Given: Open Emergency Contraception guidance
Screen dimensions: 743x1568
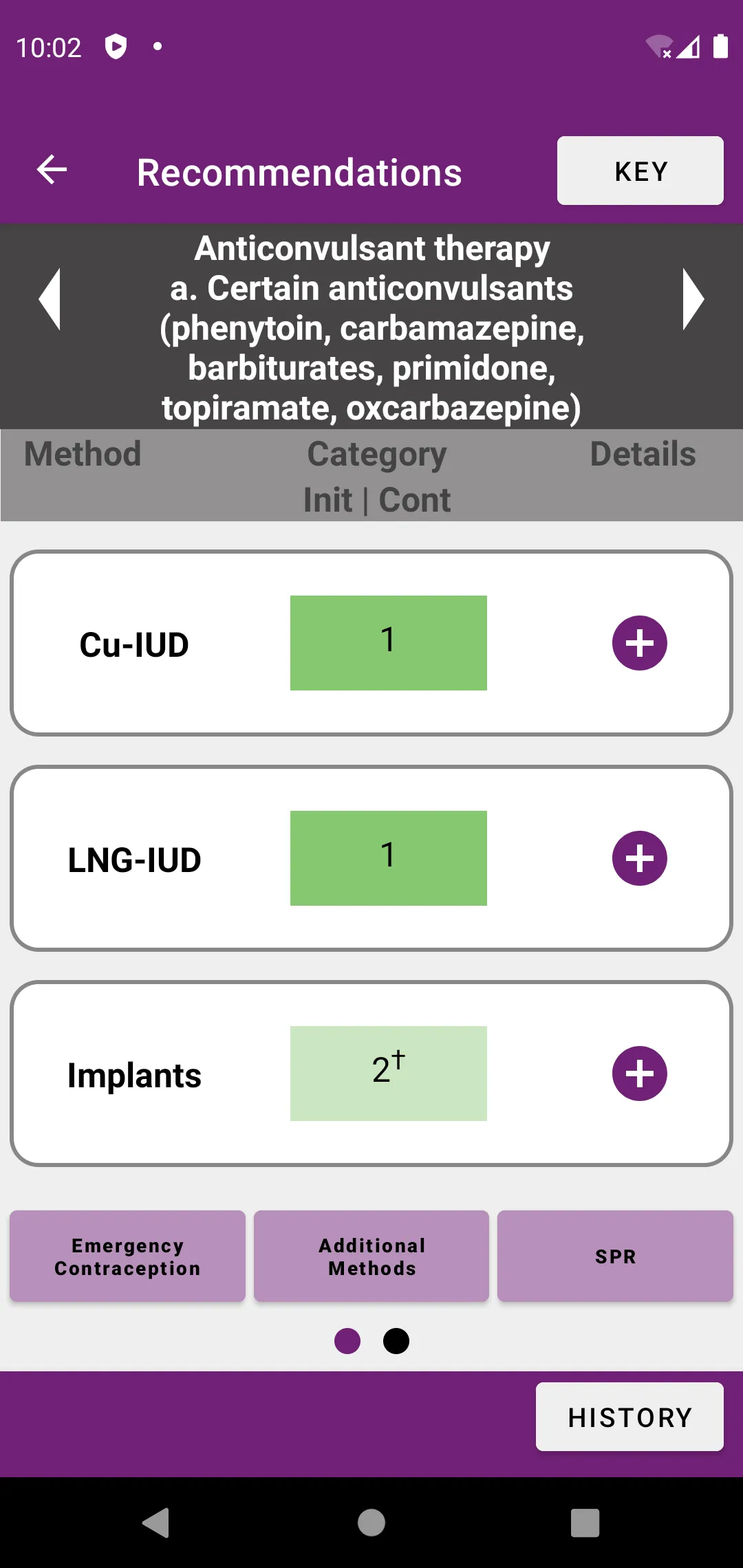Looking at the screenshot, I should click(127, 1256).
